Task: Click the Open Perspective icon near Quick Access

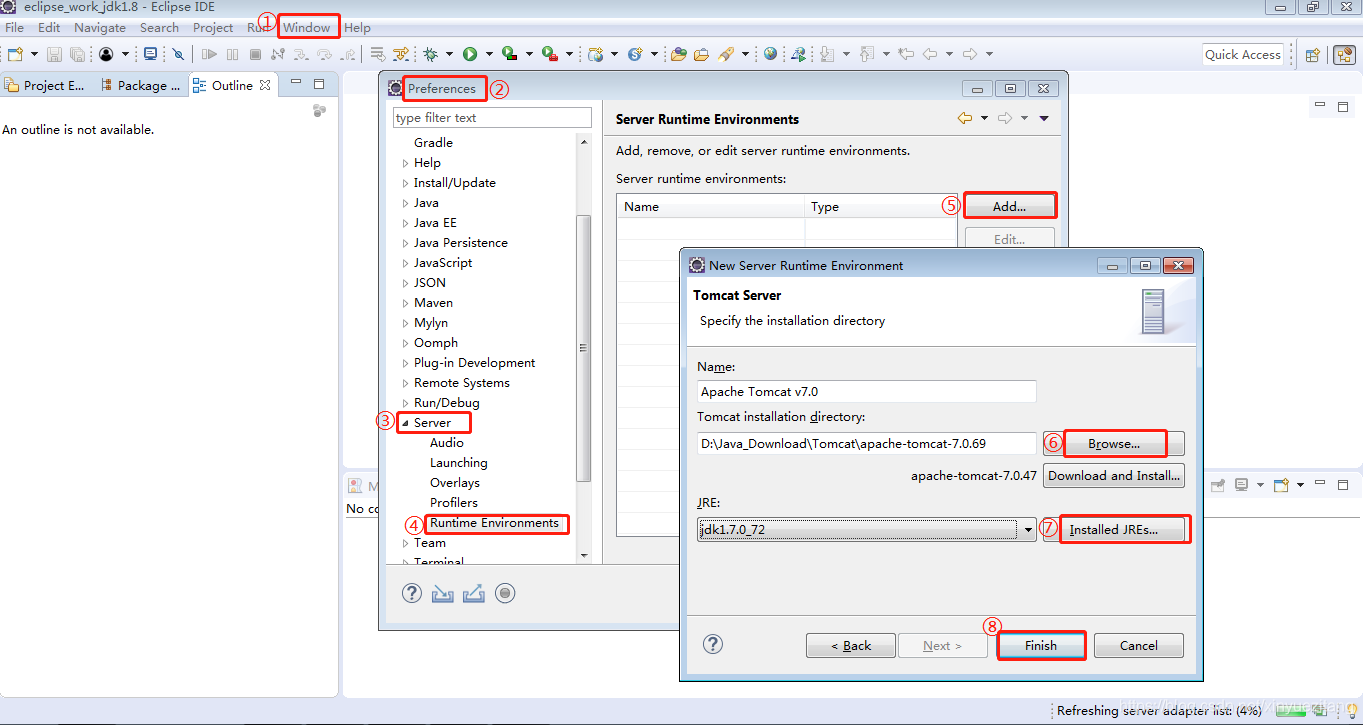Action: coord(1313,55)
